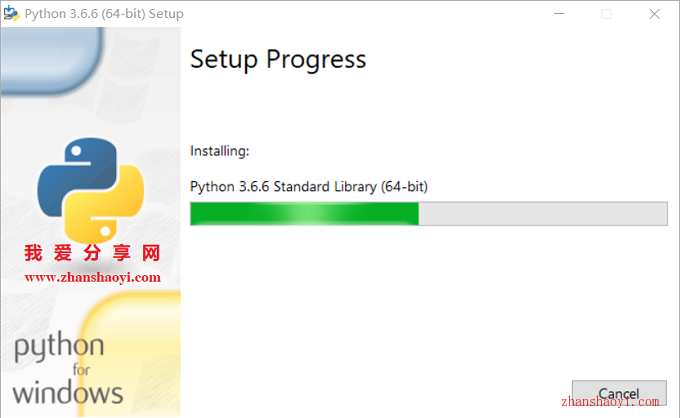
Task: Click the blue rounded shape in sidebar banner
Action: point(52,60)
